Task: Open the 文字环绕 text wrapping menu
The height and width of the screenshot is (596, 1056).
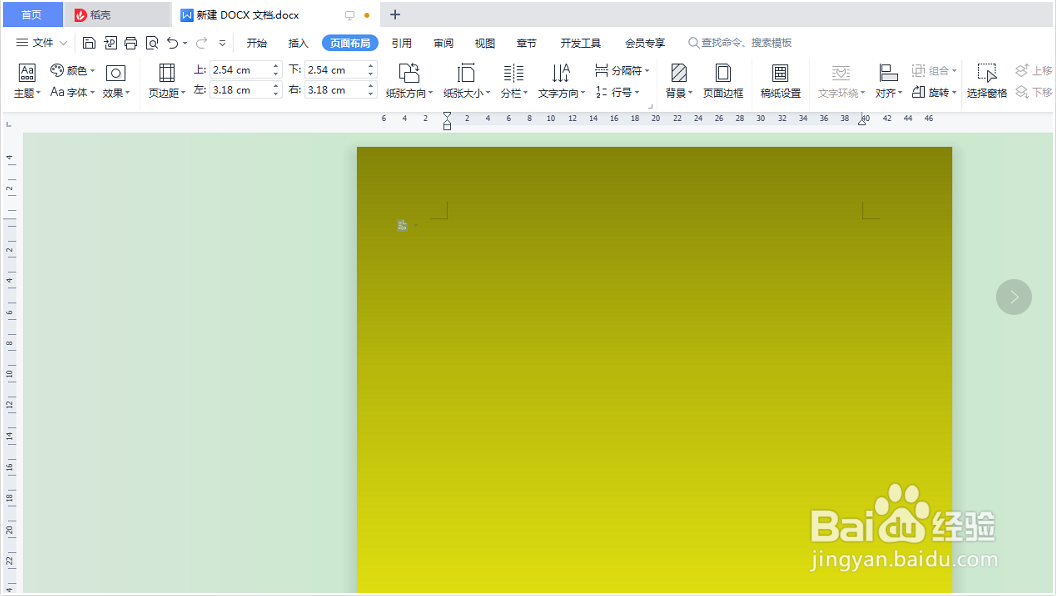Action: 841,80
